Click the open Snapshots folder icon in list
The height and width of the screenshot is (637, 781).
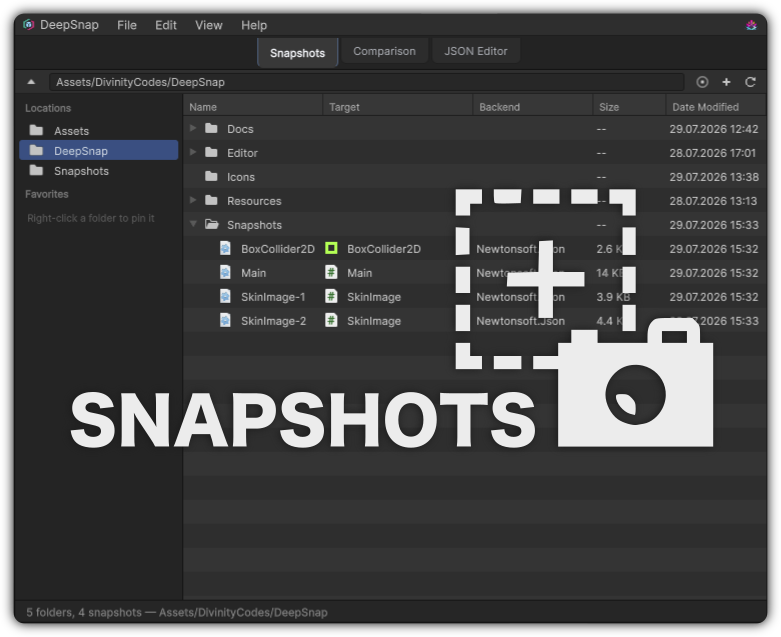click(x=212, y=224)
